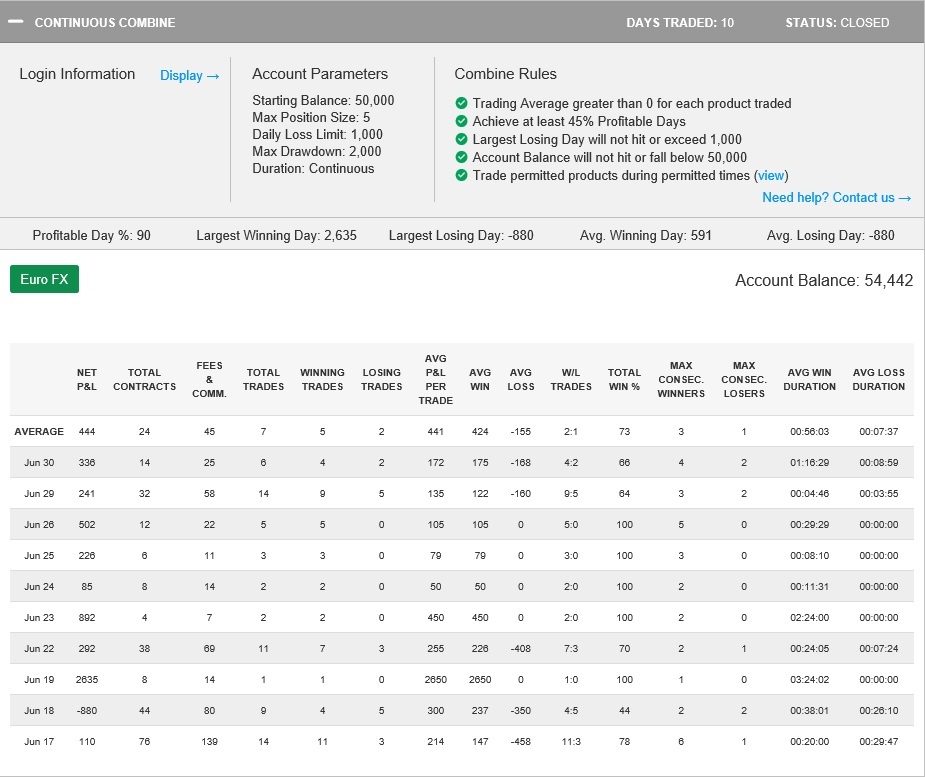Click green check beside Largest Losing Day rule
Screen dimensions: 925x777
click(x=461, y=140)
